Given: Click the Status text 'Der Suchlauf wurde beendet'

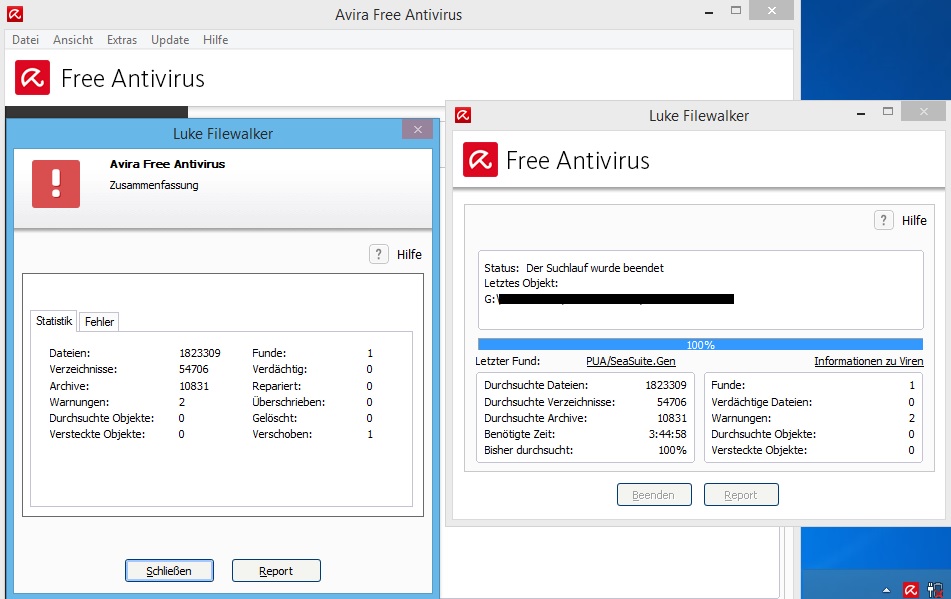Looking at the screenshot, I should pos(594,268).
